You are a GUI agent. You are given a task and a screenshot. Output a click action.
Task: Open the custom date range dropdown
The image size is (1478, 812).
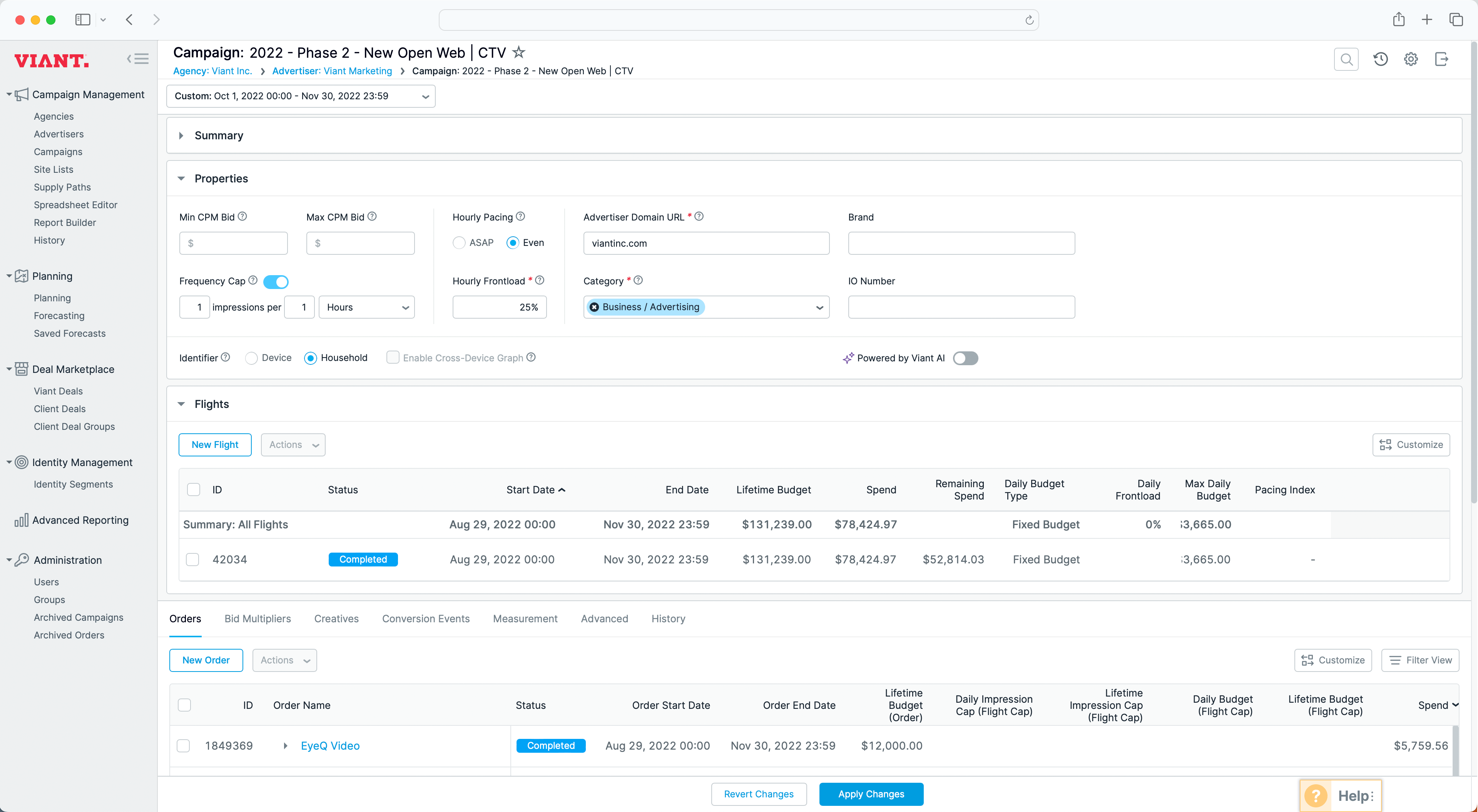(301, 97)
